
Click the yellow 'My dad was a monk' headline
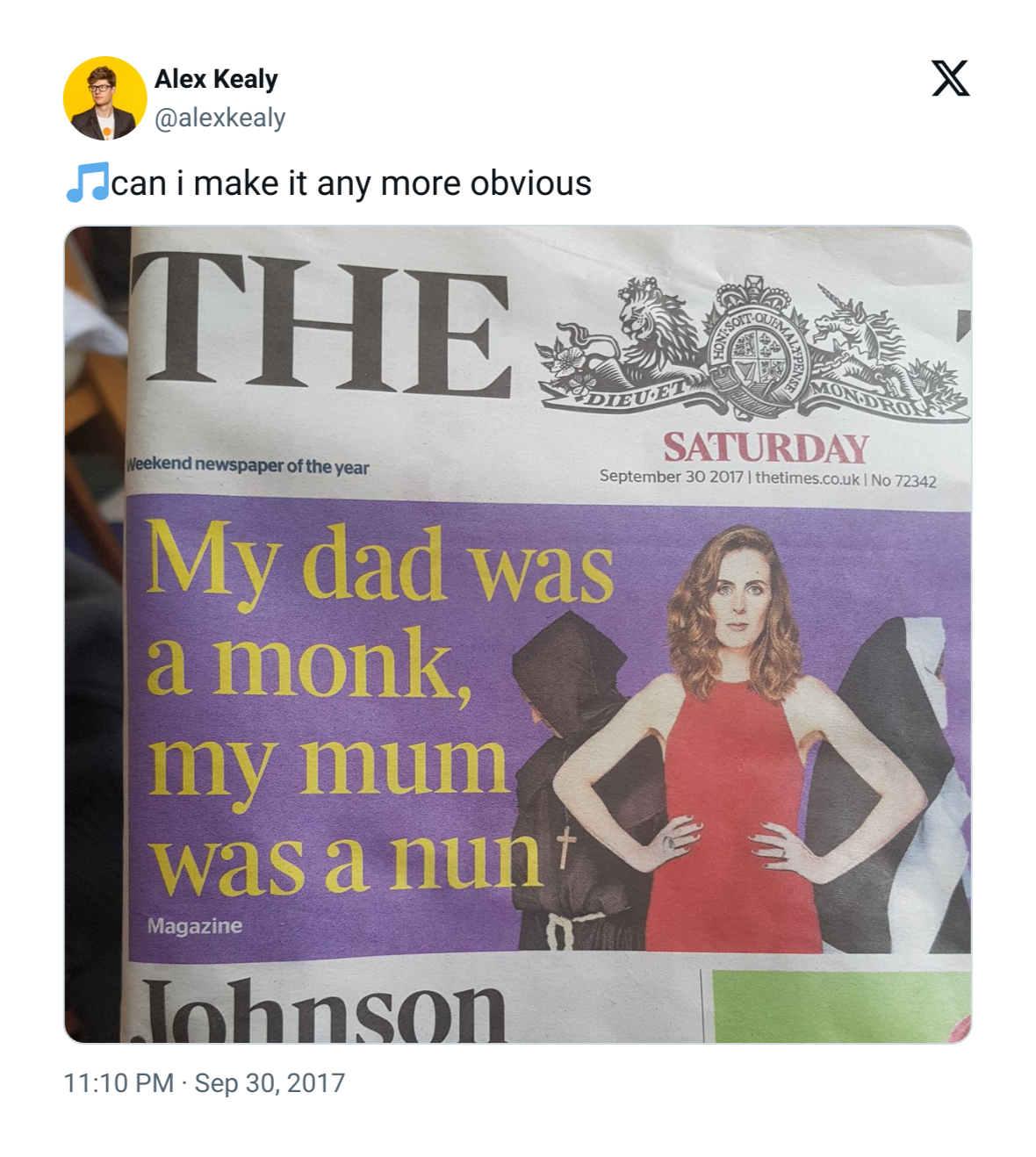379,708
